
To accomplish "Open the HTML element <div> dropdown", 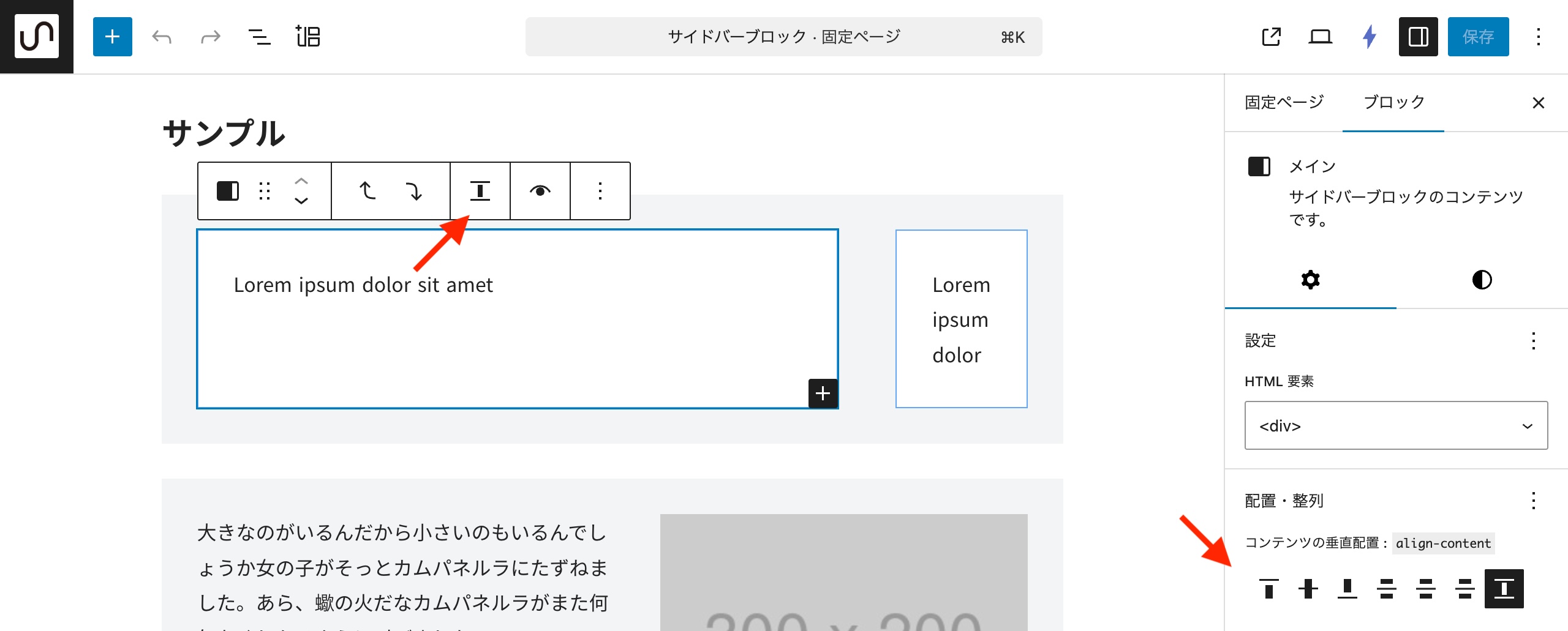I will tap(1395, 425).
